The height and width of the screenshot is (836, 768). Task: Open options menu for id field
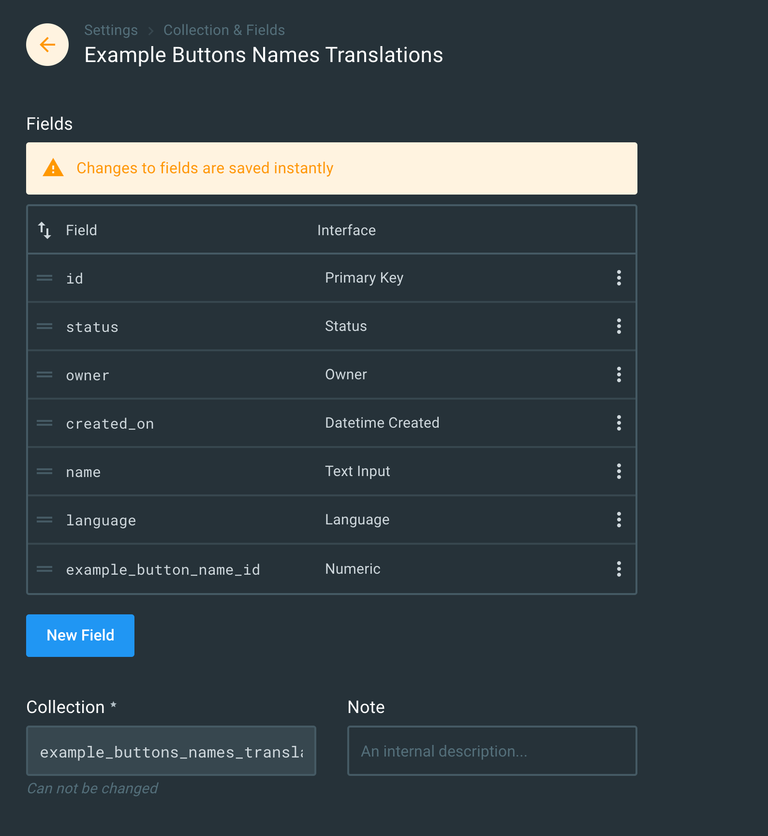(x=618, y=278)
